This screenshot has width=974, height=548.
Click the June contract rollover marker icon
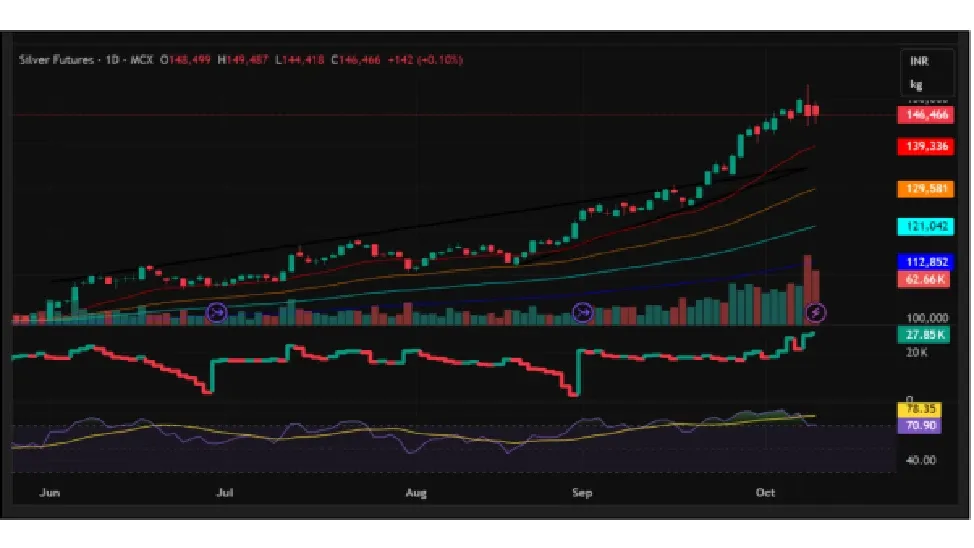pos(217,313)
